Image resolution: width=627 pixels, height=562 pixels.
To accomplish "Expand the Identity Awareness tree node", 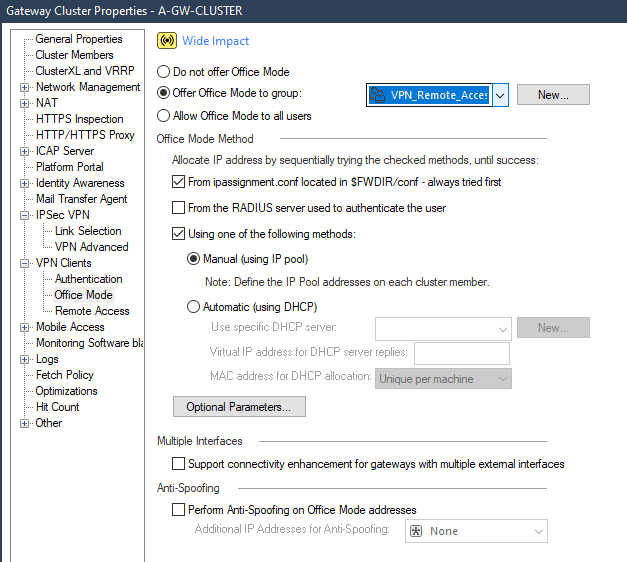I will click(x=25, y=183).
